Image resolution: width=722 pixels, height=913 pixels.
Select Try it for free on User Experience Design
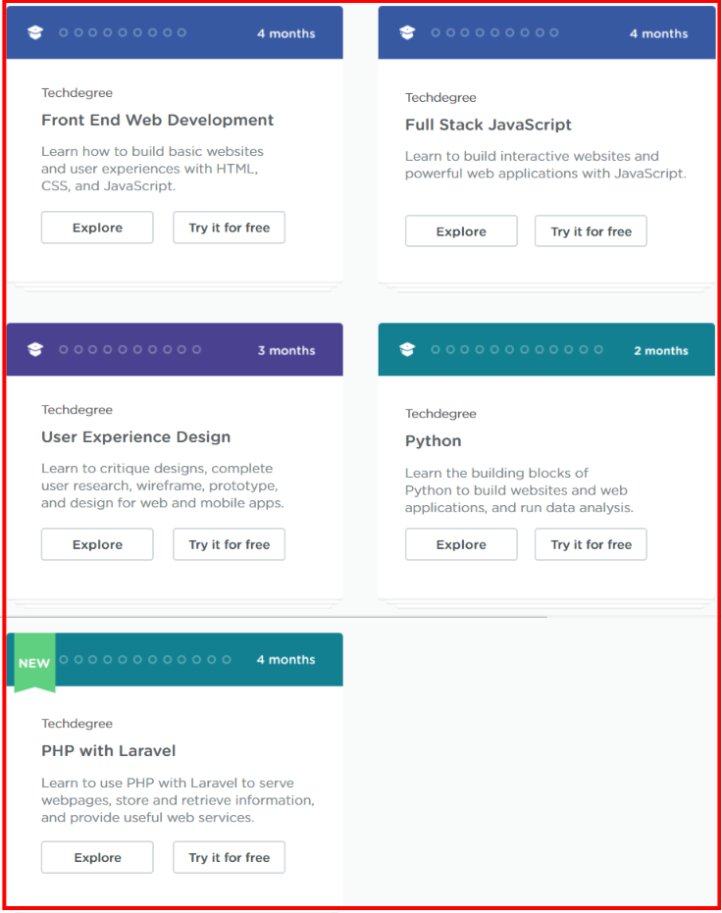click(229, 544)
